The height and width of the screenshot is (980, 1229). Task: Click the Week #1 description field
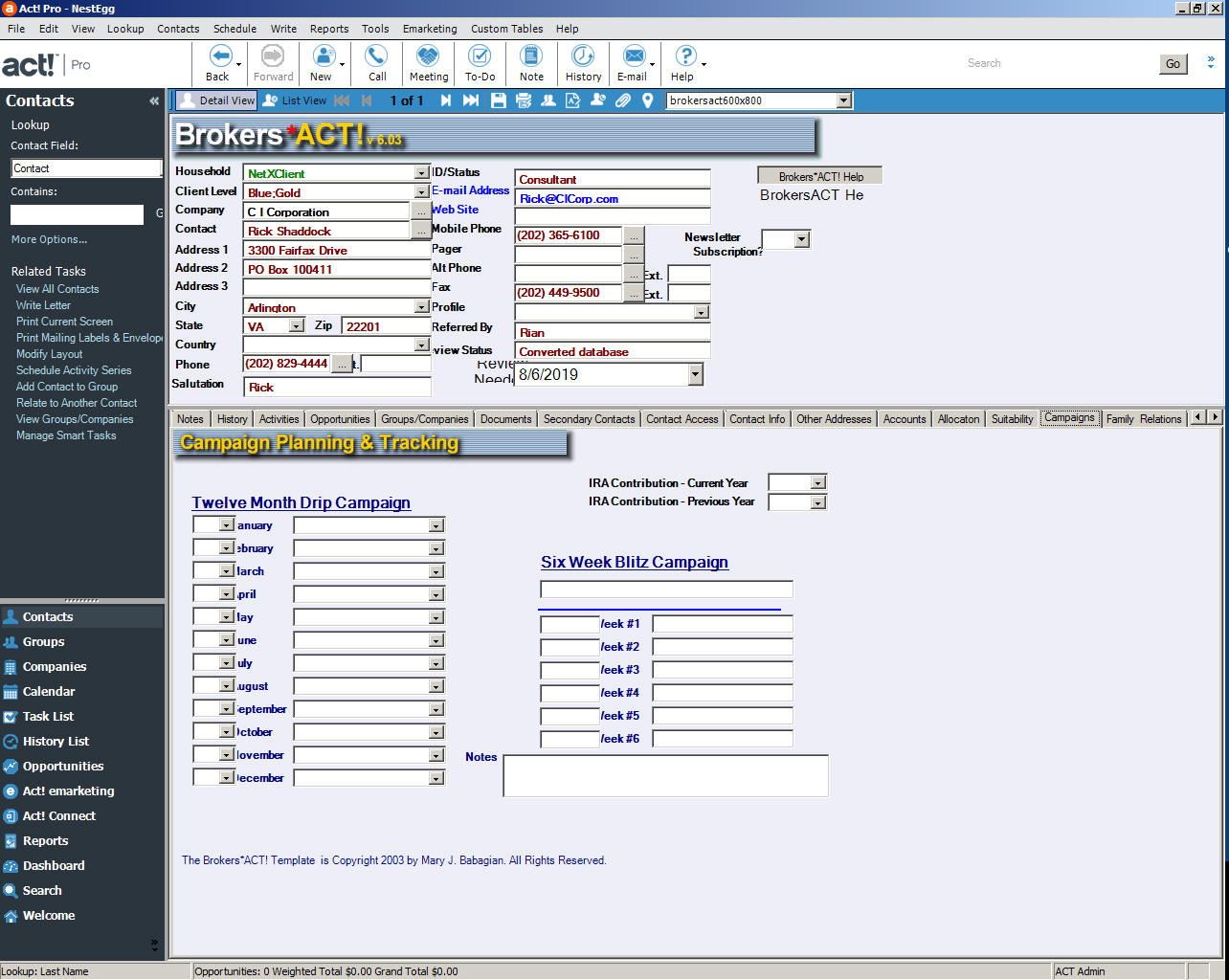coord(723,624)
